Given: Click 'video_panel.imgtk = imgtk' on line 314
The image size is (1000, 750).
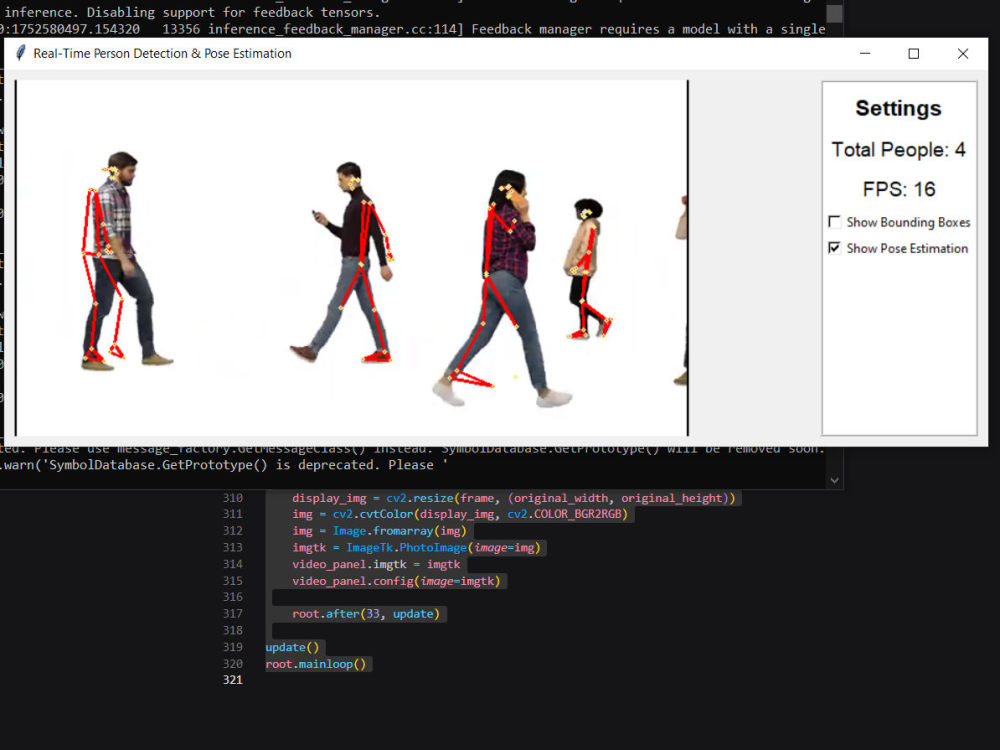Looking at the screenshot, I should [376, 564].
